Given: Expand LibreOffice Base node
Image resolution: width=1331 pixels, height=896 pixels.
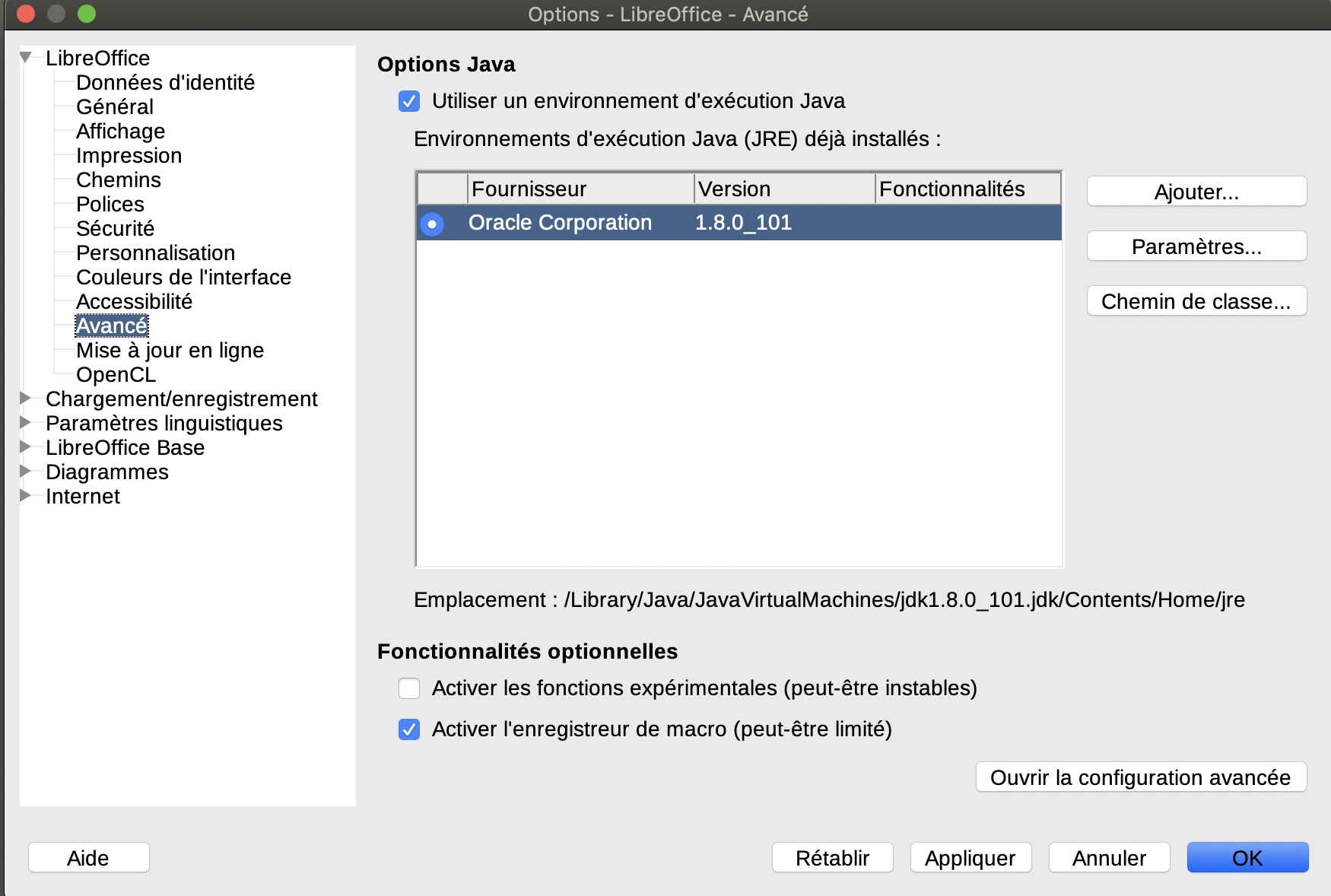Looking at the screenshot, I should pos(25,446).
